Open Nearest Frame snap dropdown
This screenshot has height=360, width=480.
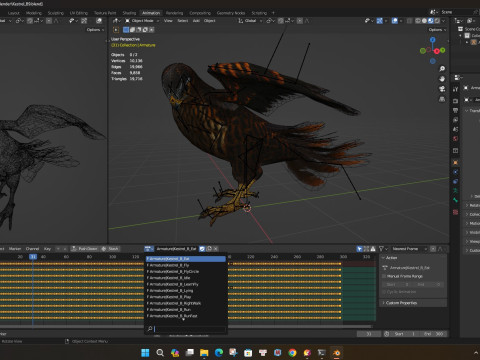pyautogui.click(x=409, y=249)
